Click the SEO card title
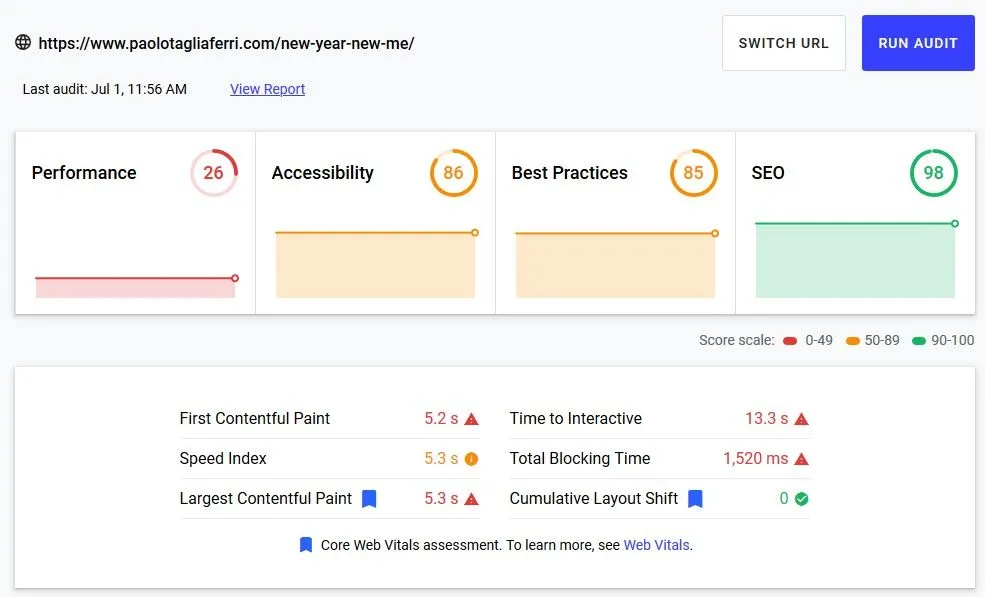Image resolution: width=985 pixels, height=597 pixels. point(768,173)
